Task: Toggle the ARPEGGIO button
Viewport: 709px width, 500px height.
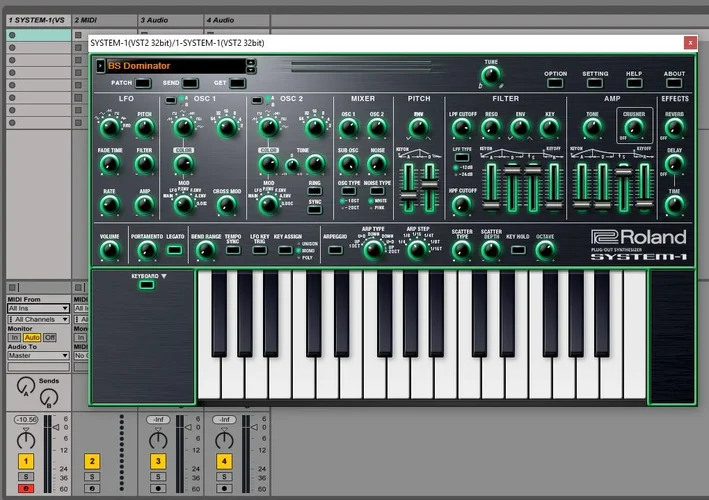Action: (335, 250)
